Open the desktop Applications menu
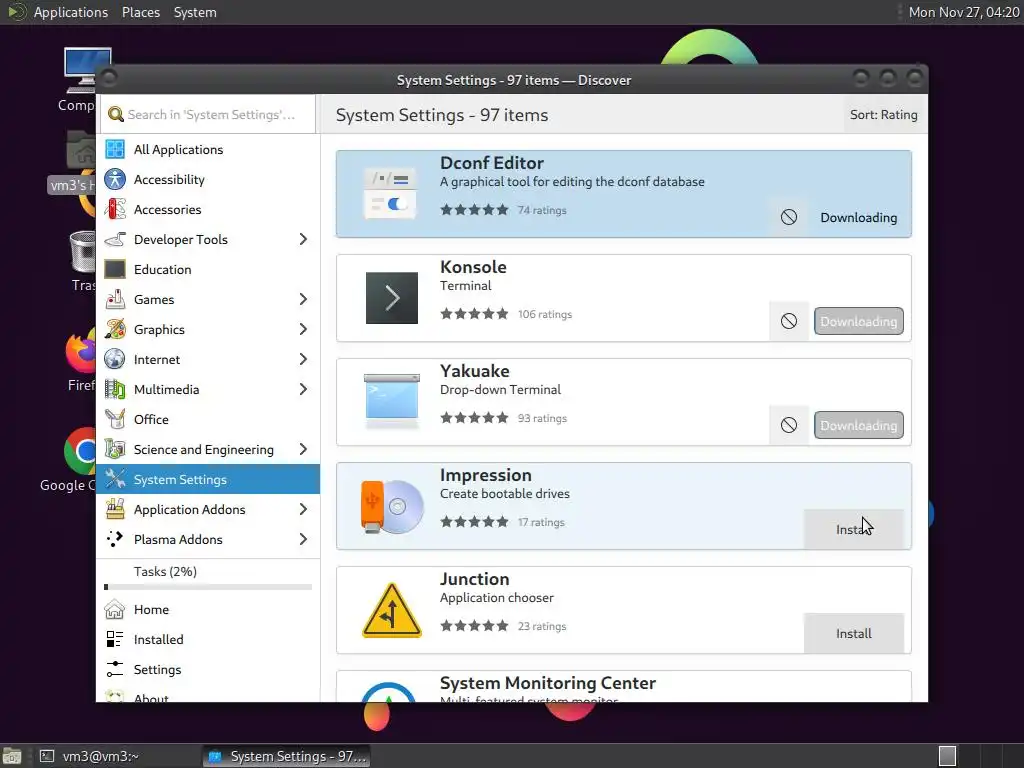Screen dimensions: 1024x768 click(x=71, y=12)
